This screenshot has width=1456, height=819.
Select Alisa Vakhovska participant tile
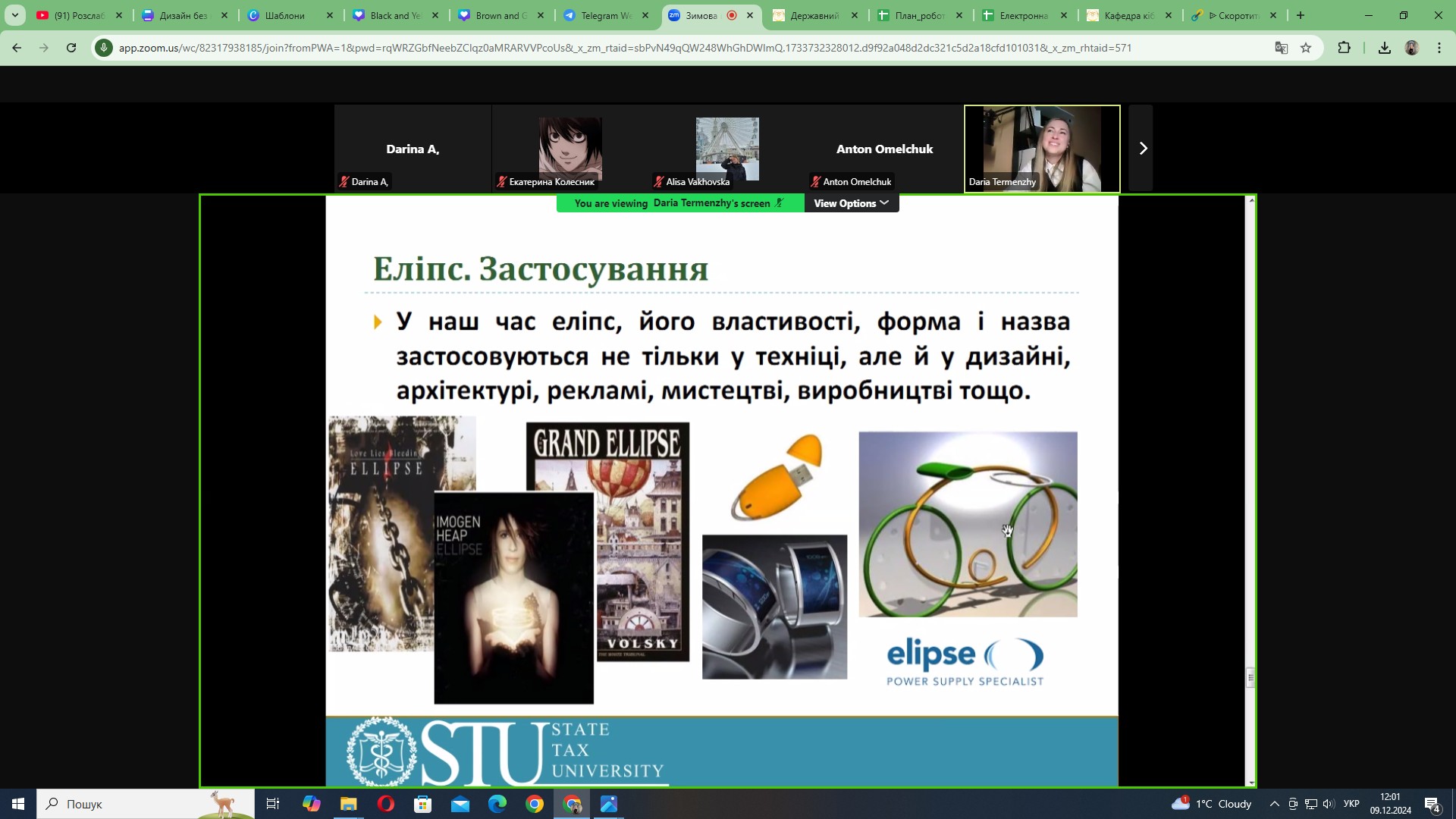click(x=727, y=149)
